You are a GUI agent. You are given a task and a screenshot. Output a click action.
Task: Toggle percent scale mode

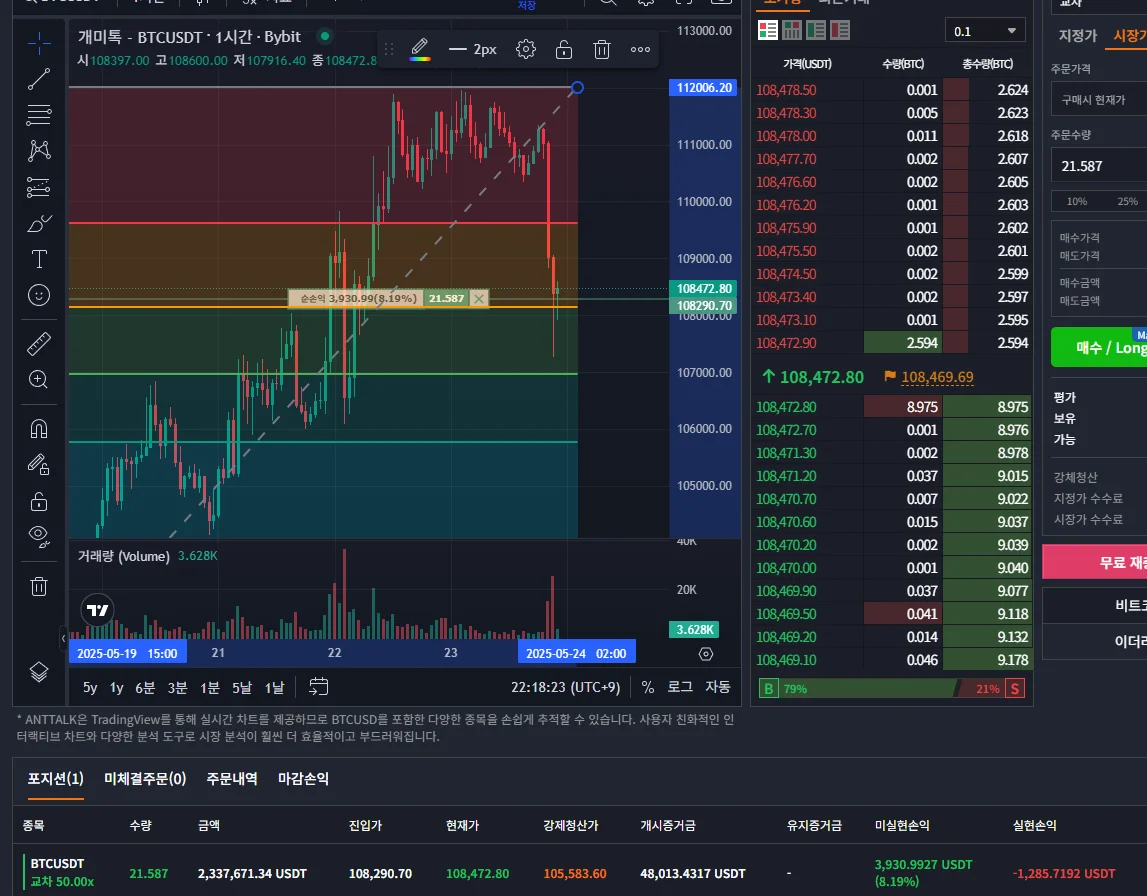[647, 688]
